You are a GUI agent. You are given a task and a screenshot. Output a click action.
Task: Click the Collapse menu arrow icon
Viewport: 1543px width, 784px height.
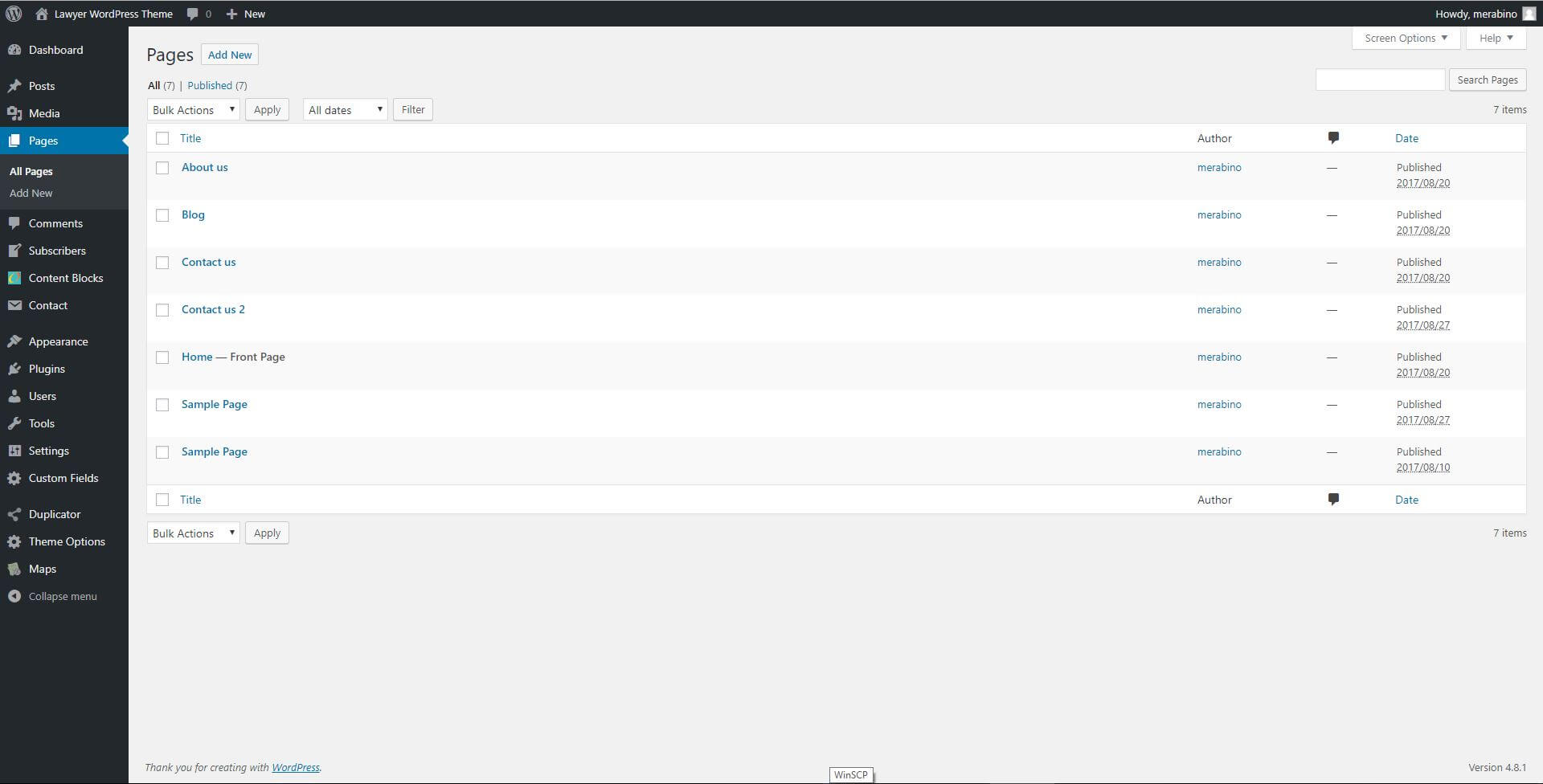tap(14, 596)
